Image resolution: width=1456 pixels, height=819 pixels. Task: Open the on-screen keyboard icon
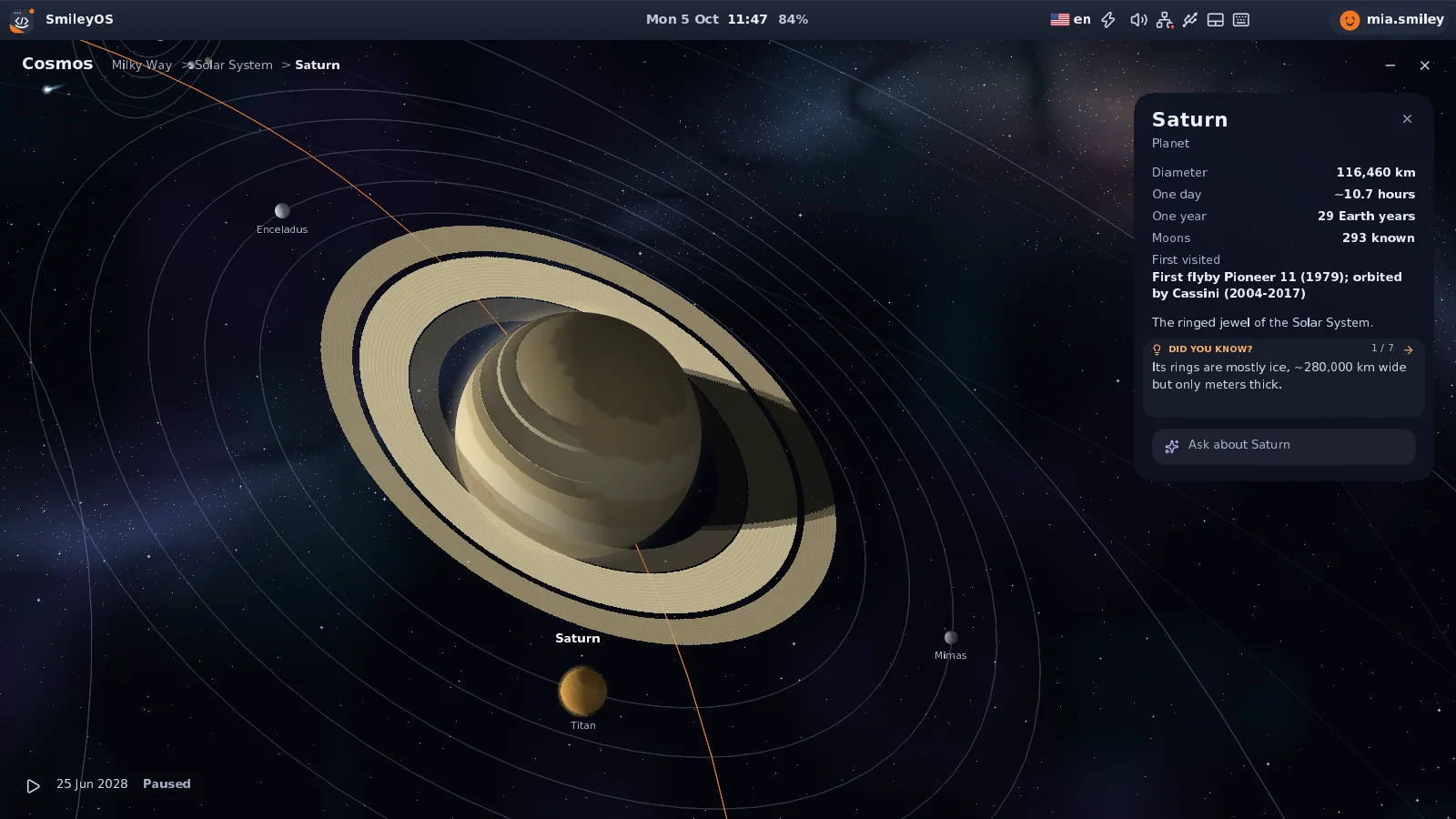pos(1241,20)
